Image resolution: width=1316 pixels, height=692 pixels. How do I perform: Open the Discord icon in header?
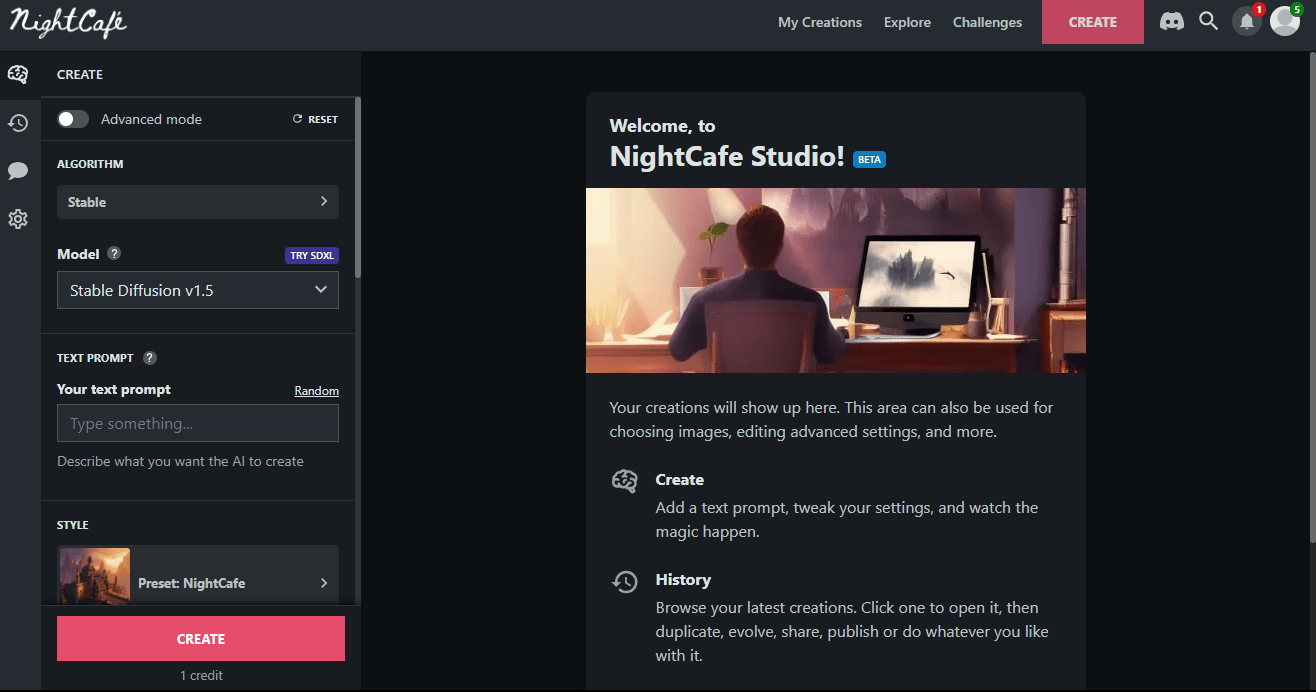pos(1172,21)
